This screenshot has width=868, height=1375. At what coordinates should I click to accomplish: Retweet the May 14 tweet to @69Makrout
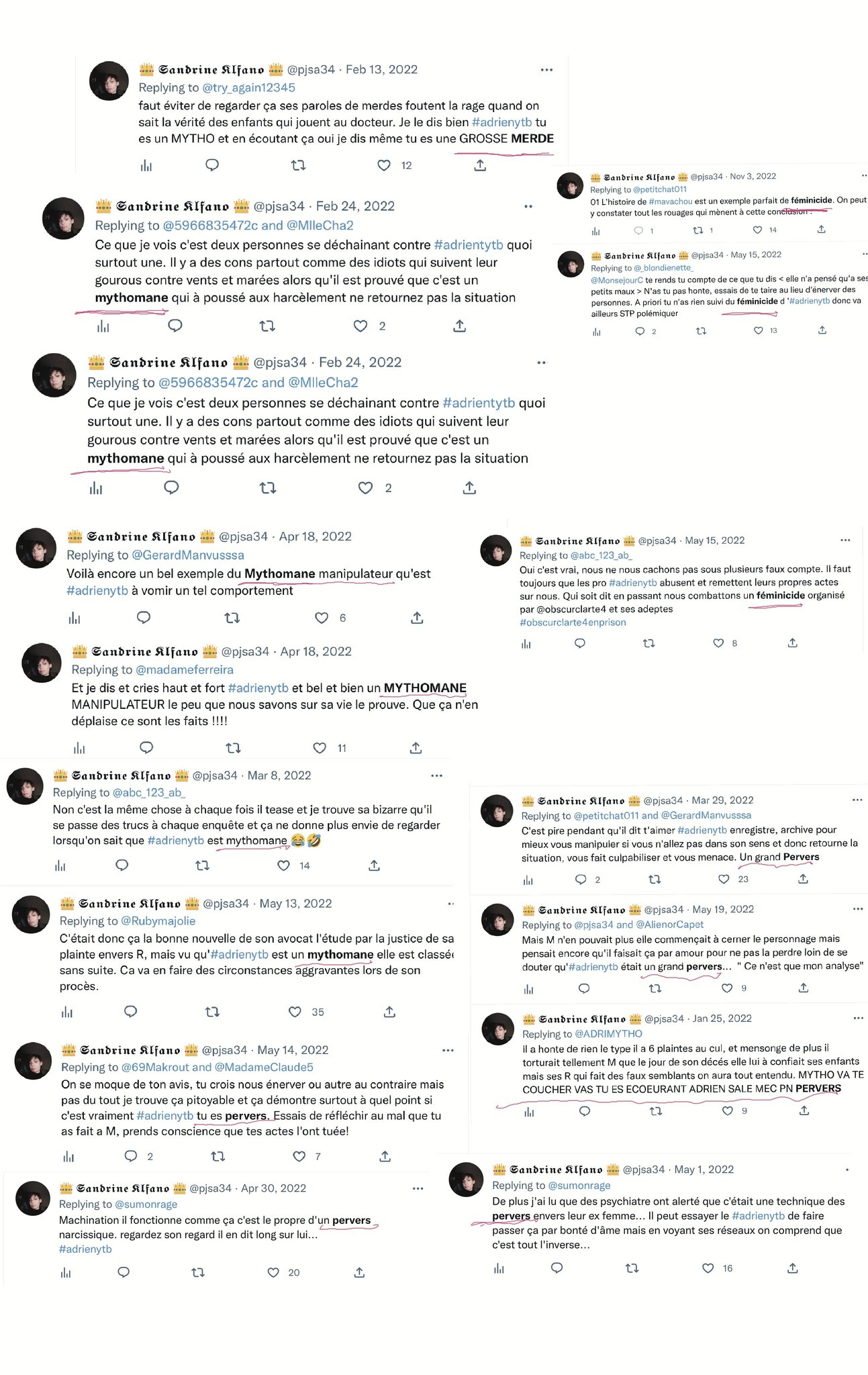point(218,1156)
